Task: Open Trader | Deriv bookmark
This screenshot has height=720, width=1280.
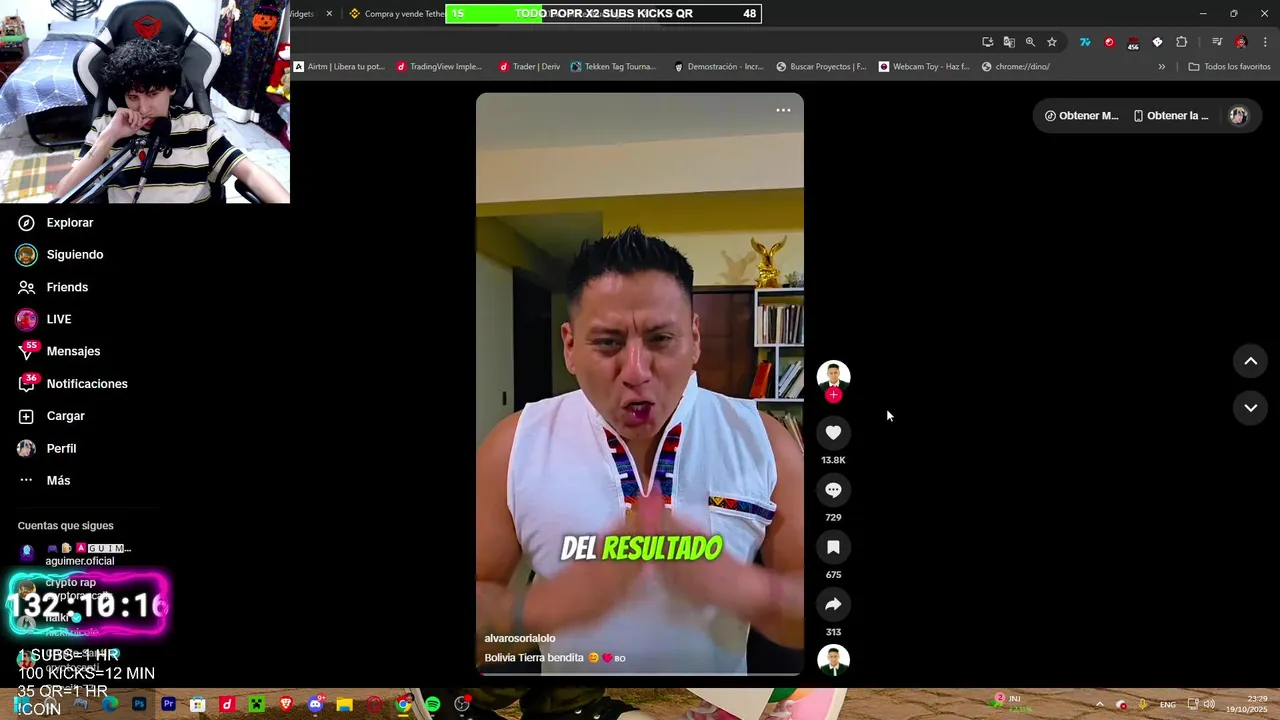Action: pos(529,67)
